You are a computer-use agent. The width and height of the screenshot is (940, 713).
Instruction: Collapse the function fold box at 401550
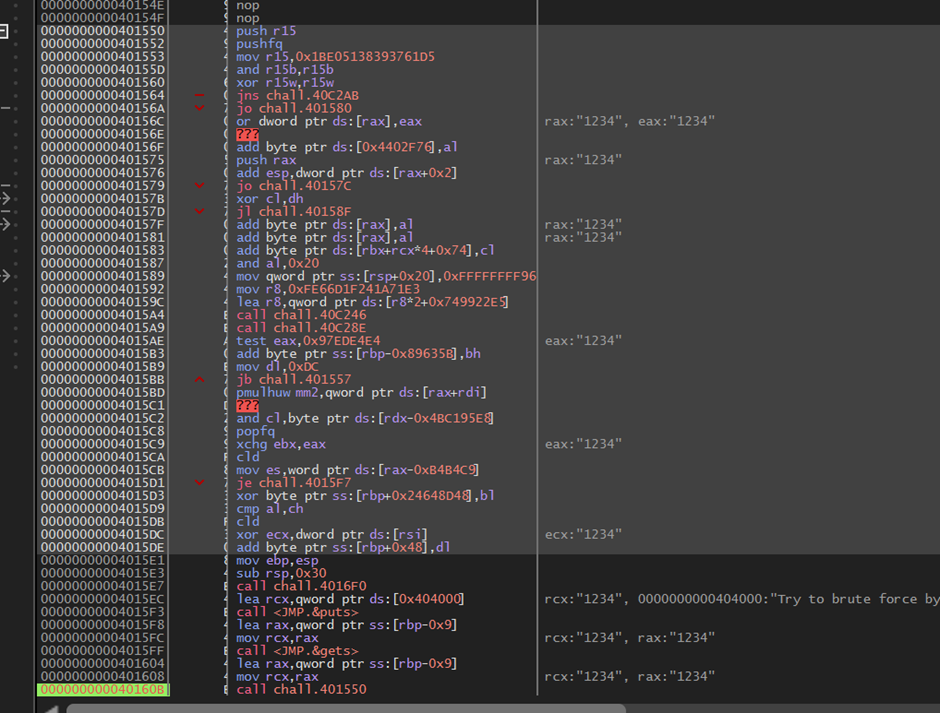[x=4, y=31]
